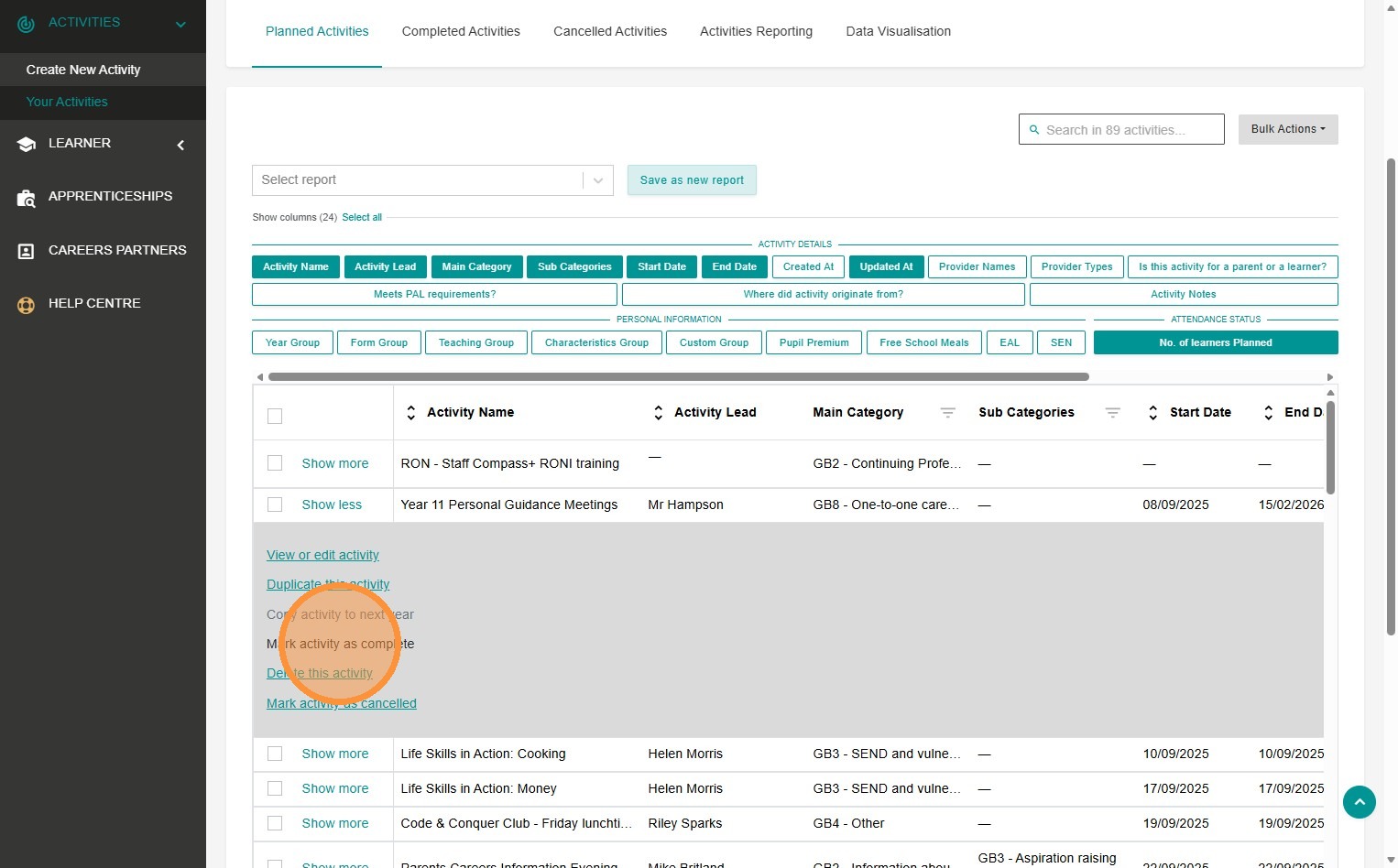1398x868 pixels.
Task: Expand the Learner sidebar section chevron
Action: [x=180, y=145]
